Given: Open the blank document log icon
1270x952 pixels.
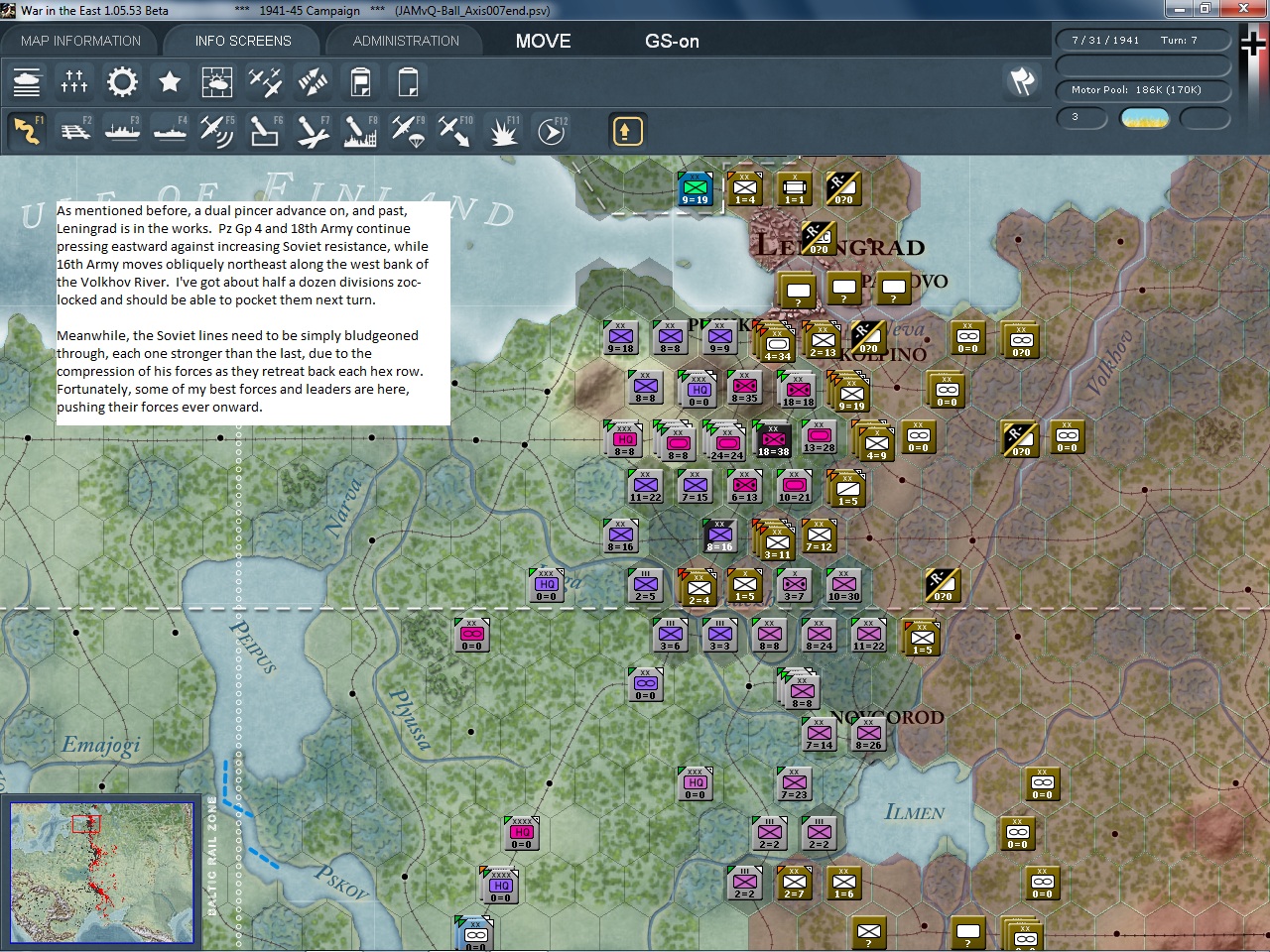Looking at the screenshot, I should click(x=408, y=81).
